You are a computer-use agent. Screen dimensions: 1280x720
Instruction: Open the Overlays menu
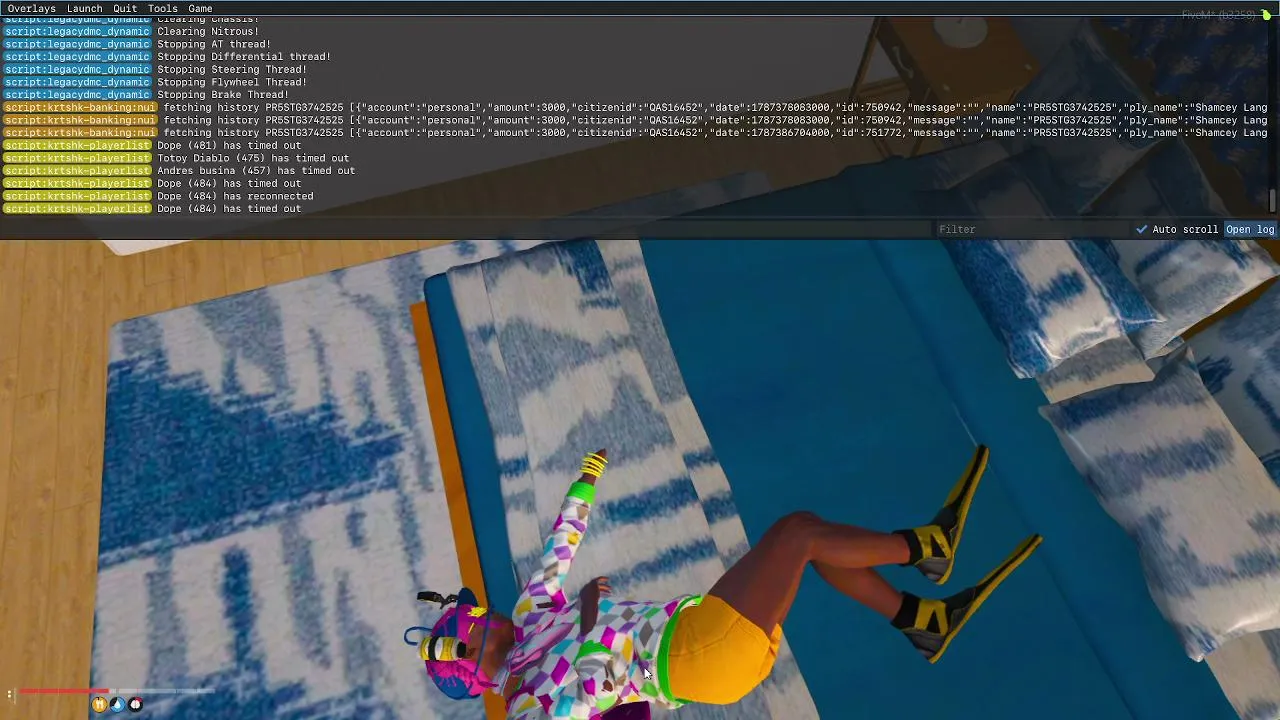click(31, 8)
